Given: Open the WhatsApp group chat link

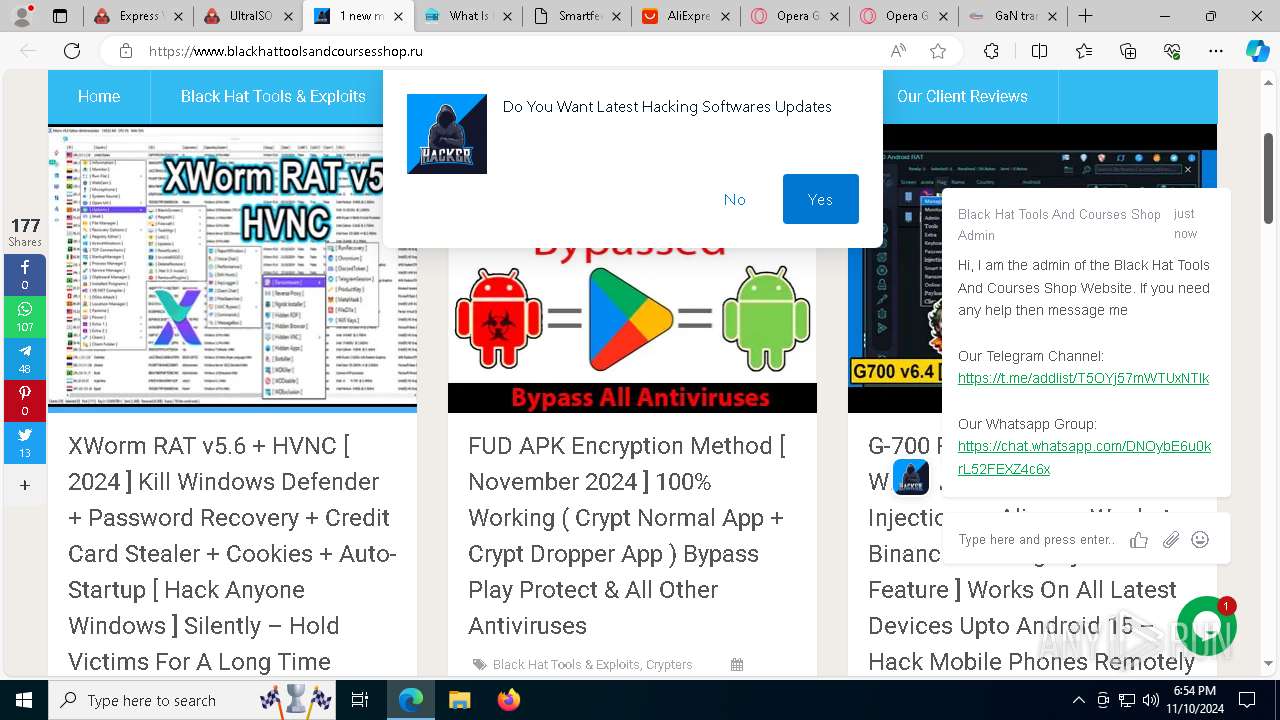Looking at the screenshot, I should coord(1084,457).
